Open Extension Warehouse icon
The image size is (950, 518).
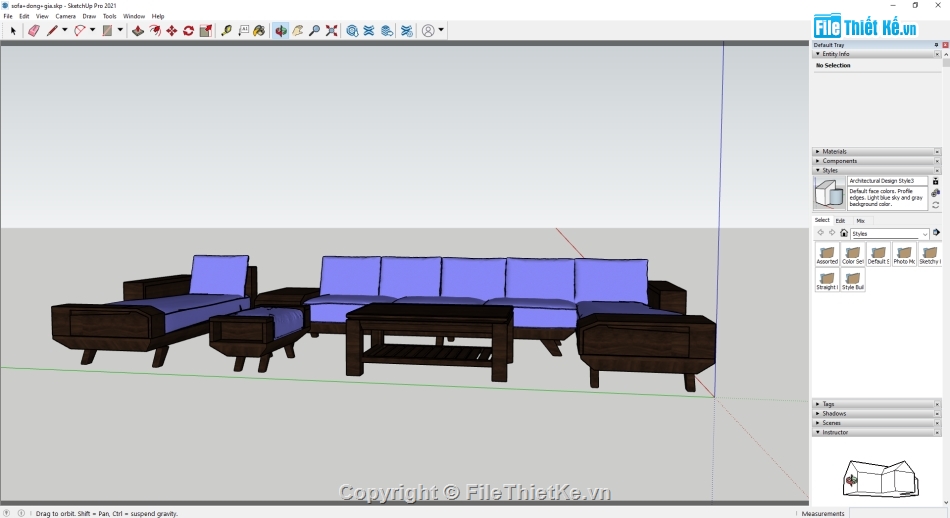369,30
